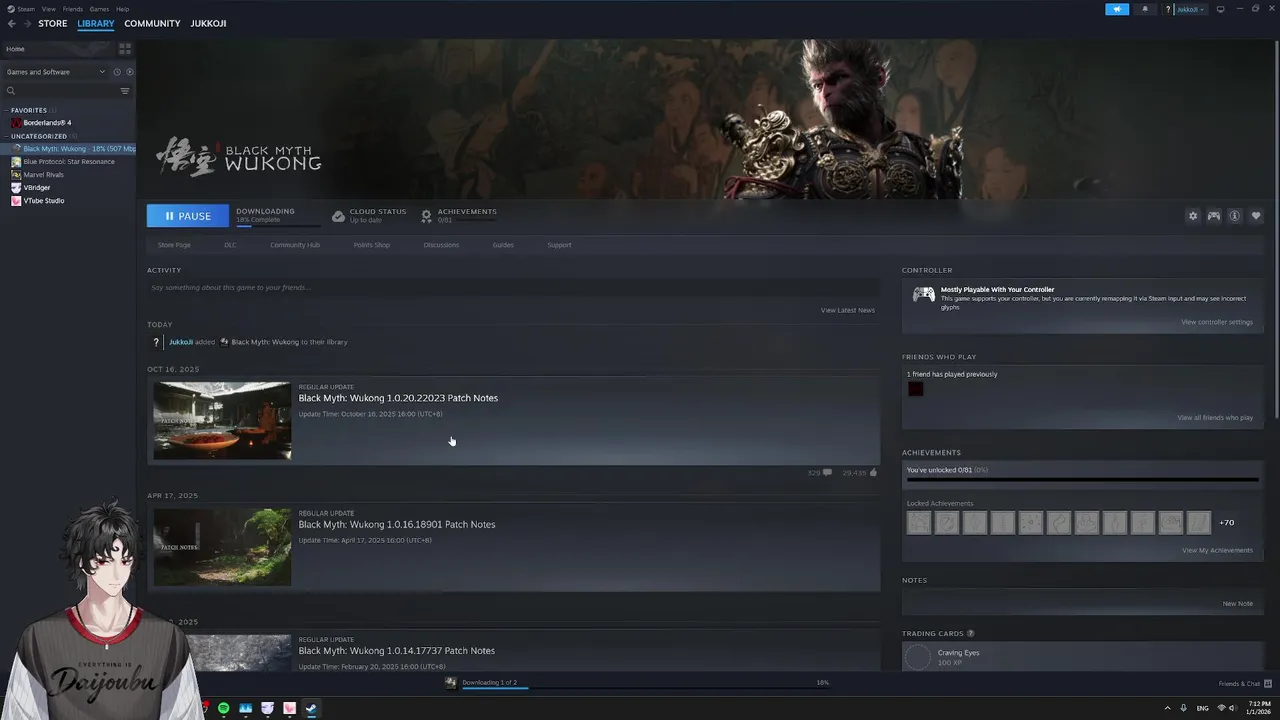Collapse the Uncategorized category

click(6, 136)
